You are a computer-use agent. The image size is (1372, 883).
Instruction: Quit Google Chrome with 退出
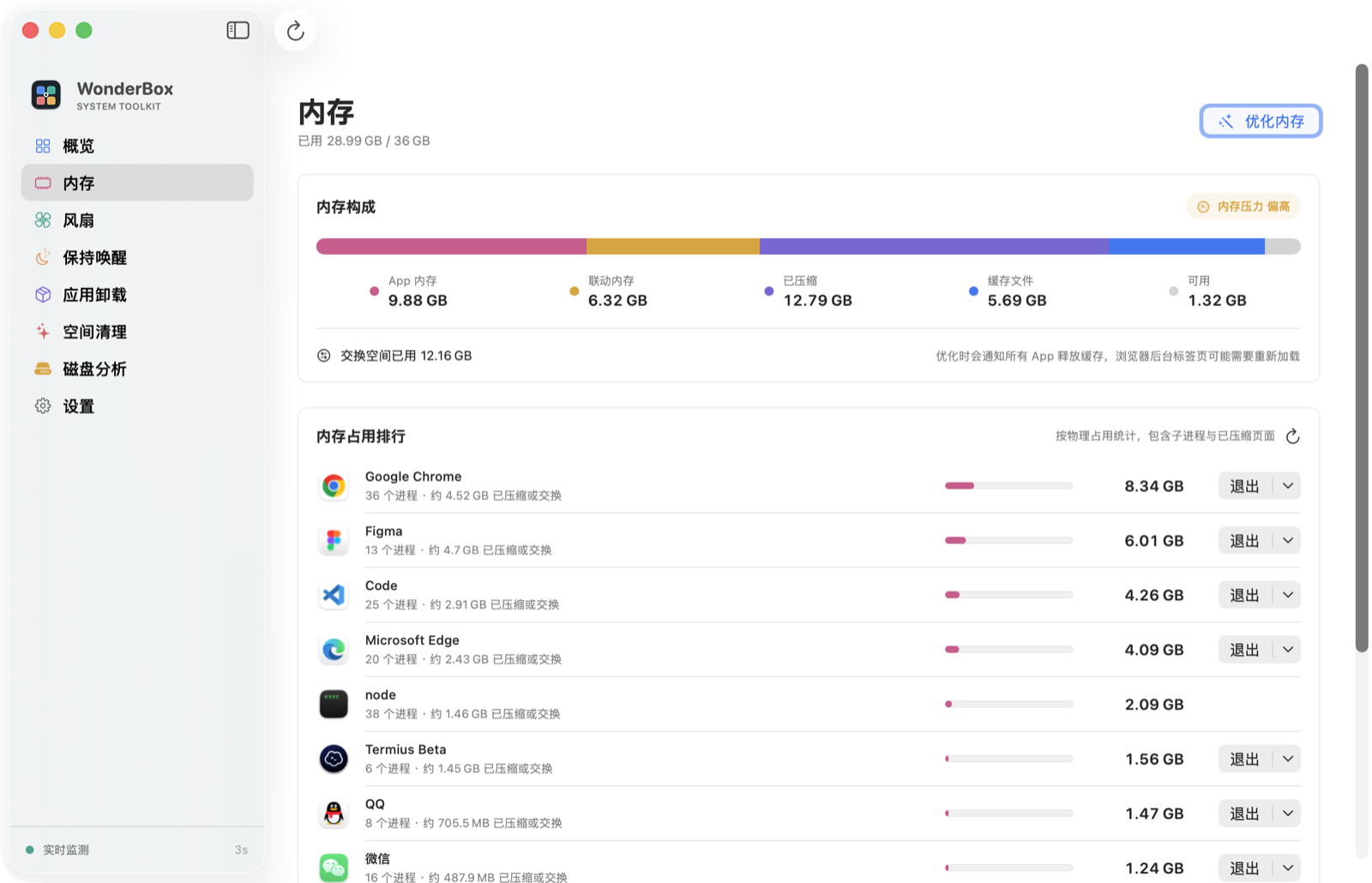click(1245, 486)
